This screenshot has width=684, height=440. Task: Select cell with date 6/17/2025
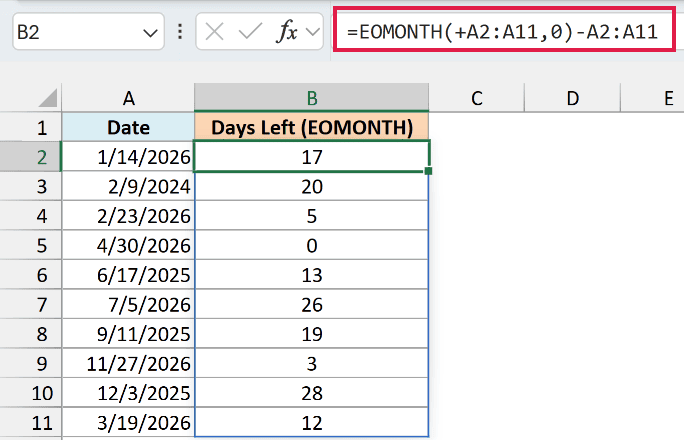128,275
